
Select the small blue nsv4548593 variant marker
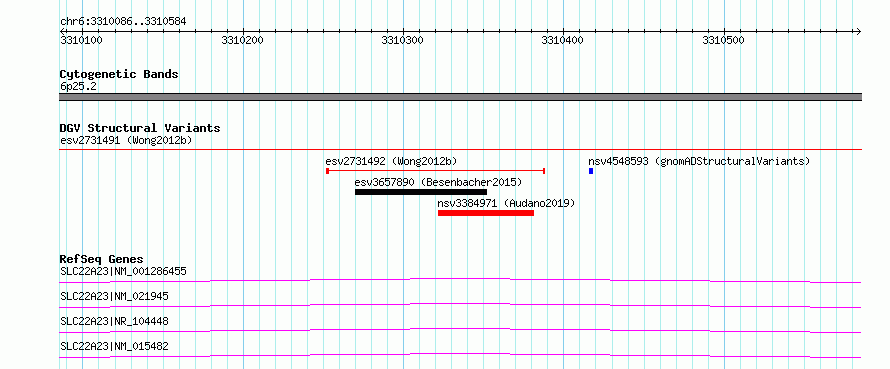click(x=591, y=171)
